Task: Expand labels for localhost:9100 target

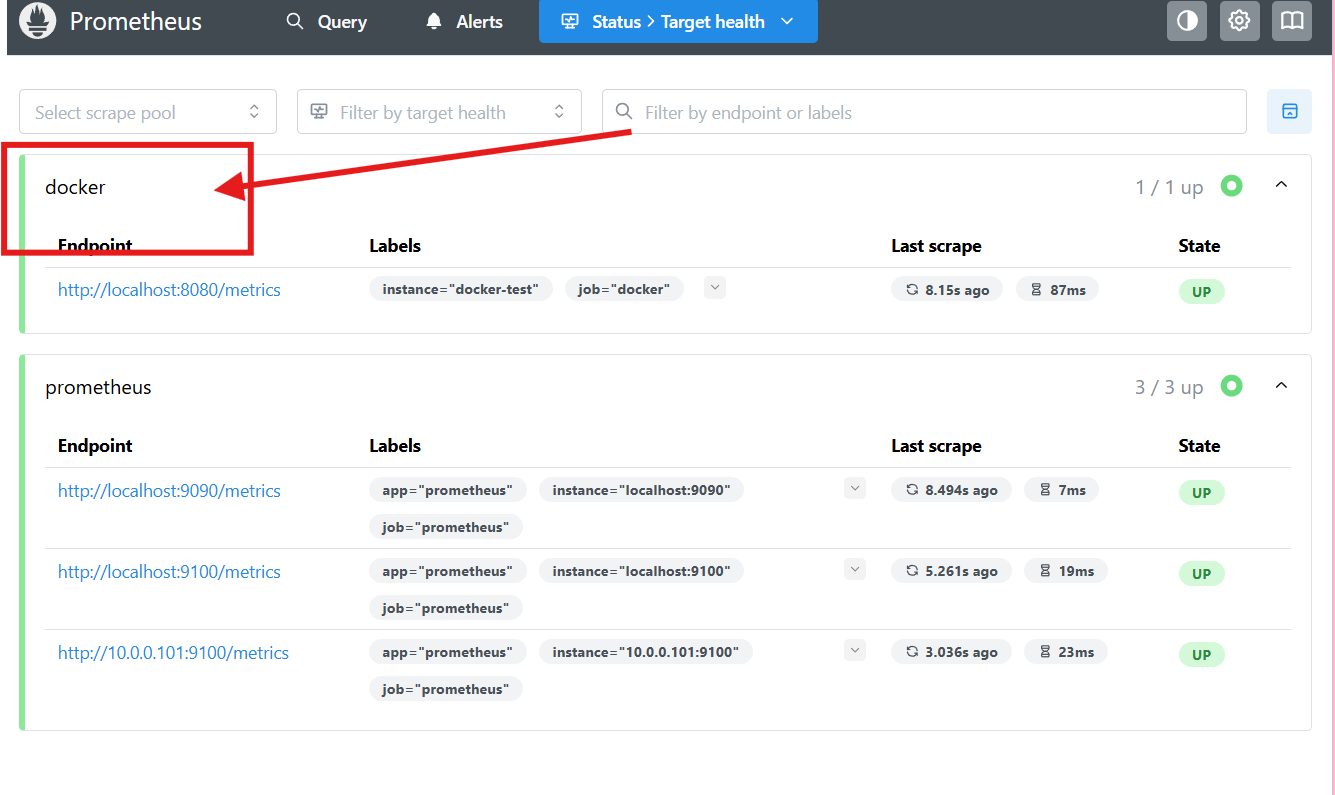Action: click(x=855, y=569)
